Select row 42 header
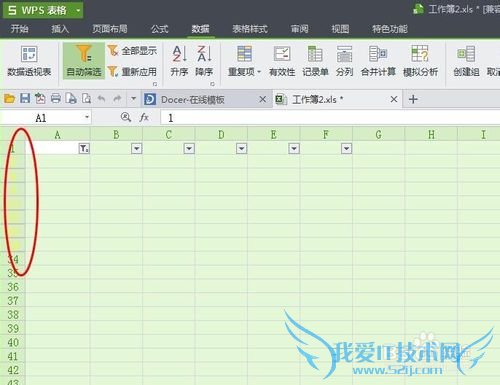This screenshot has height=385, width=500. coord(13,370)
